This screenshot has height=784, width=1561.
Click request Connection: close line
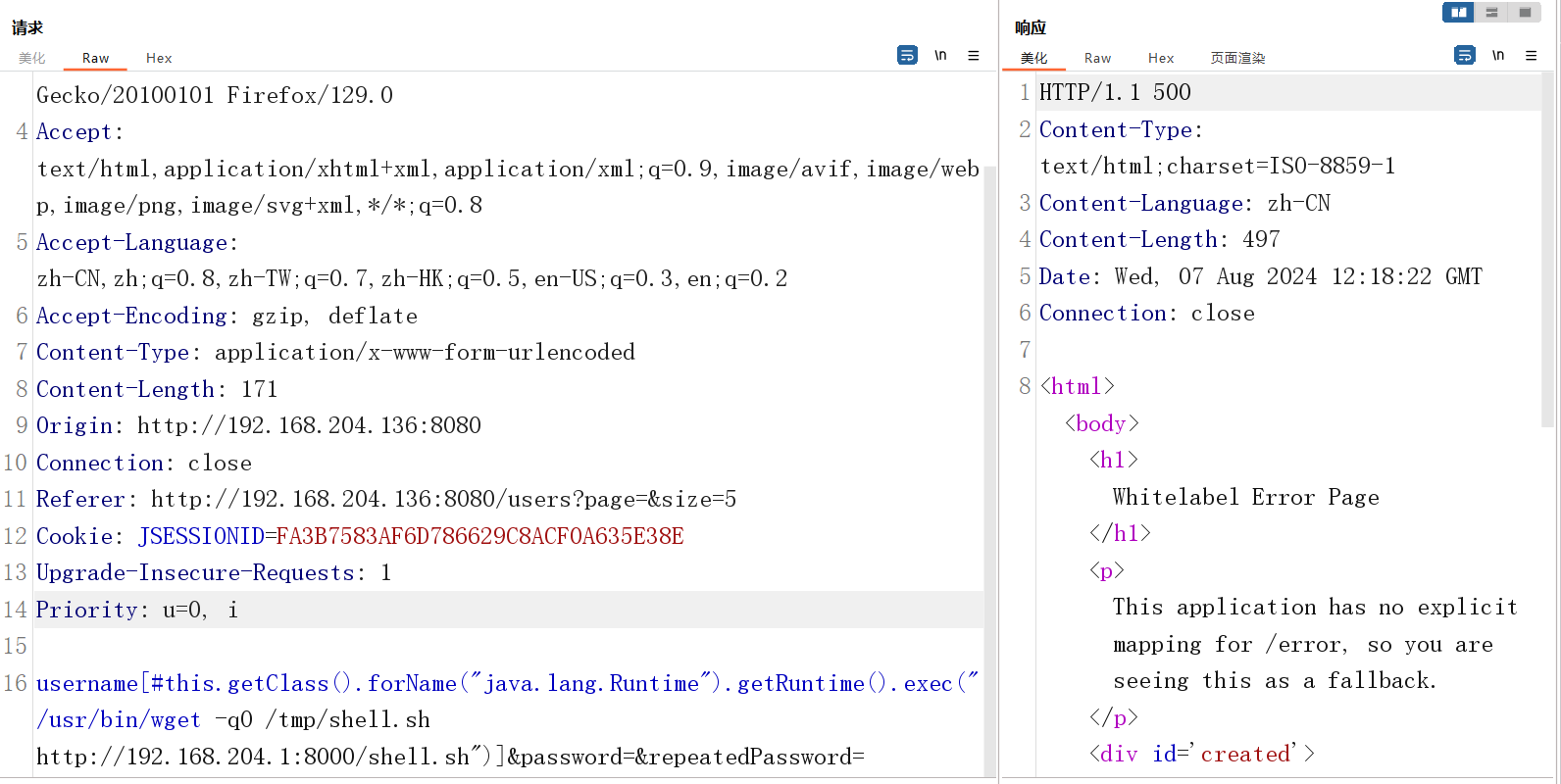(x=144, y=463)
